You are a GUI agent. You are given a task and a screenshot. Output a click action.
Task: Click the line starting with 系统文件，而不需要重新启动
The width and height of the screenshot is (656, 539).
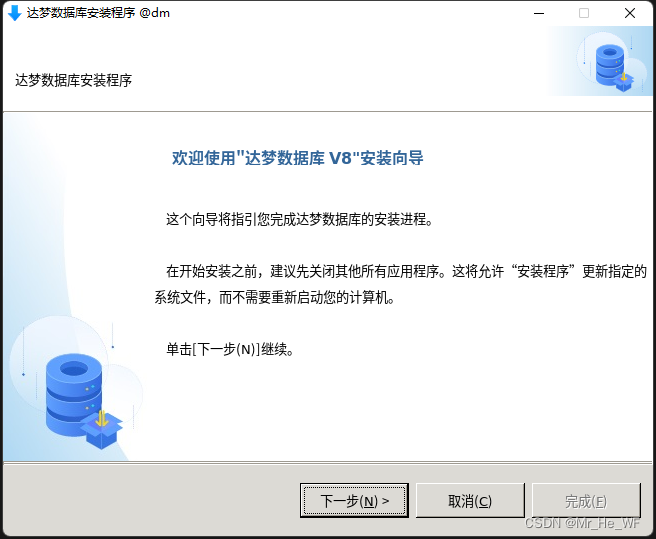[x=275, y=298]
